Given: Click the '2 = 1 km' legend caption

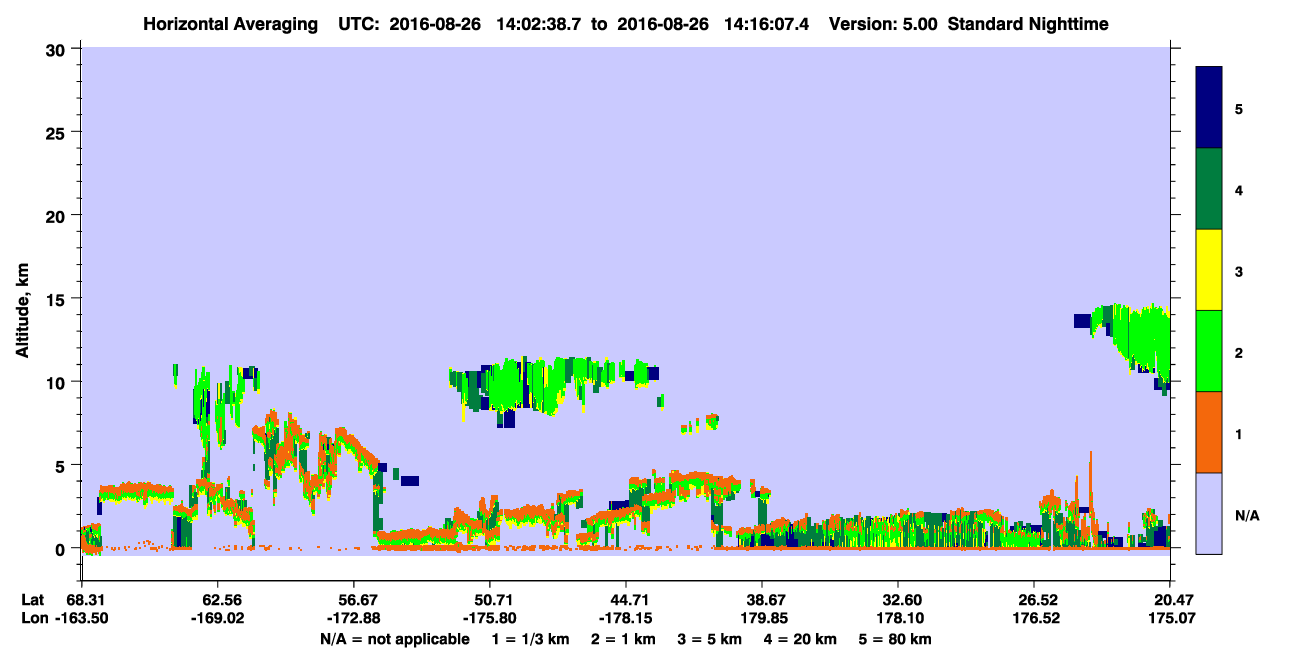Looking at the screenshot, I should (x=624, y=639).
